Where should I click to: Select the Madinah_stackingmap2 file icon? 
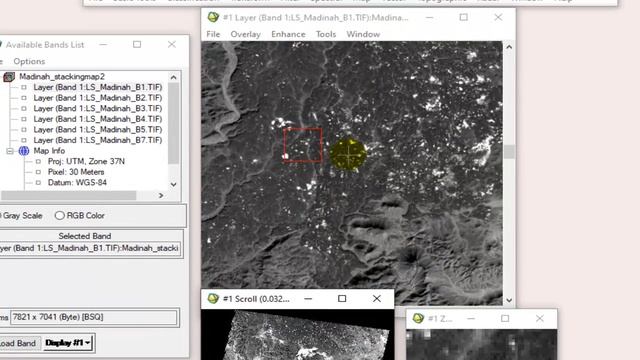(x=9, y=77)
